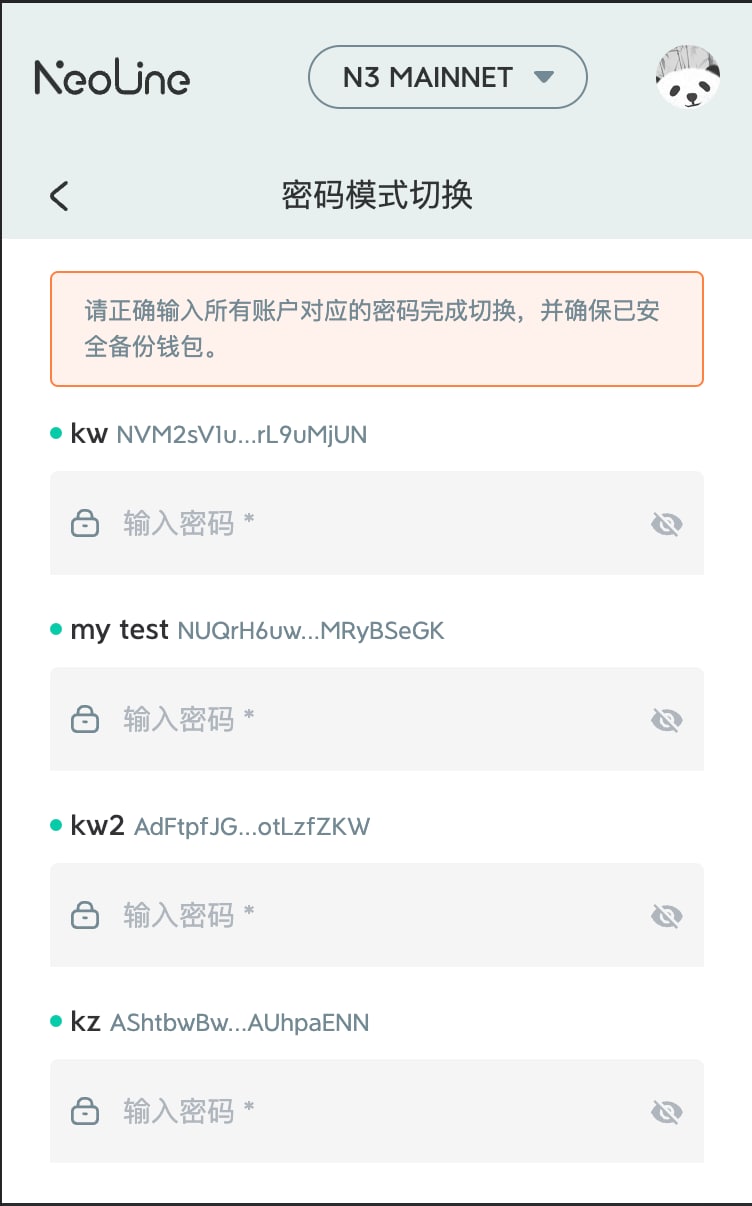The height and width of the screenshot is (1206, 752).
Task: Click the lock icon for my test account
Action: [86, 719]
